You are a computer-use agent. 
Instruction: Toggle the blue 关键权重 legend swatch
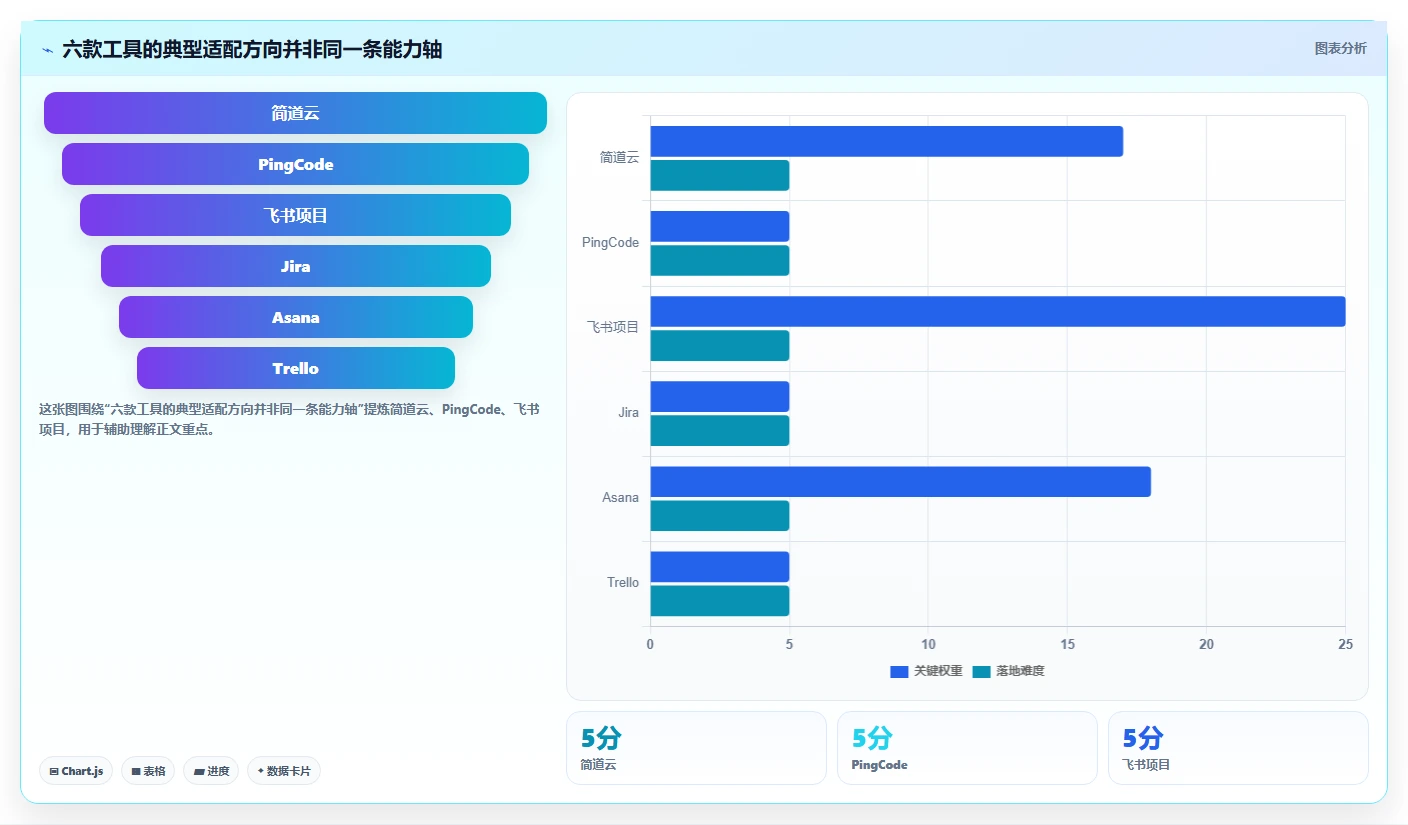tap(899, 671)
